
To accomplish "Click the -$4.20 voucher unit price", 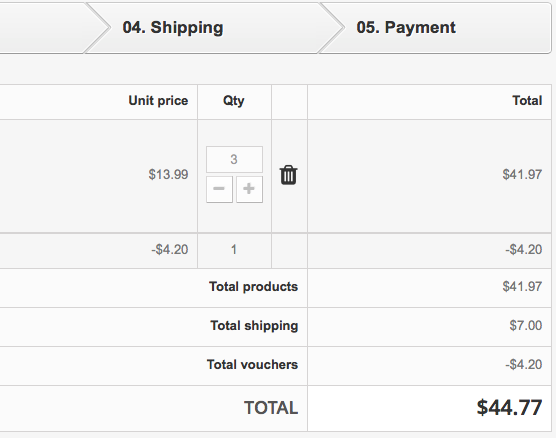I will (x=169, y=250).
